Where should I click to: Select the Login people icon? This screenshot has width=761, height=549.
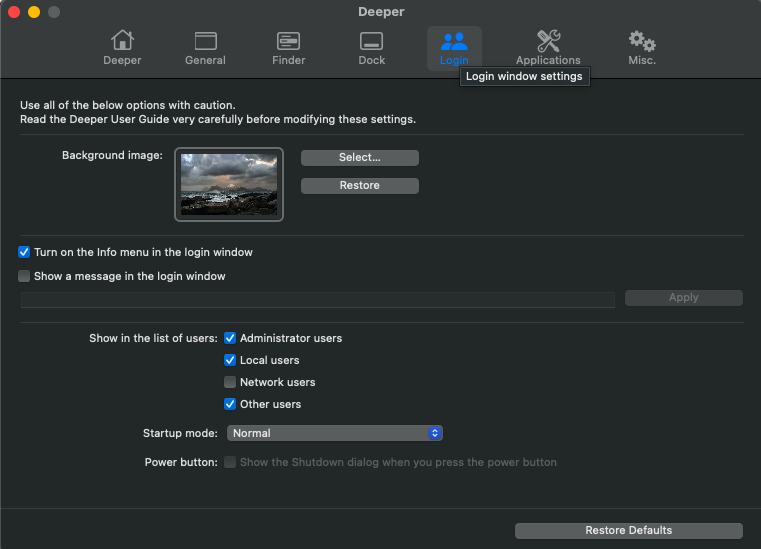pyautogui.click(x=454, y=48)
